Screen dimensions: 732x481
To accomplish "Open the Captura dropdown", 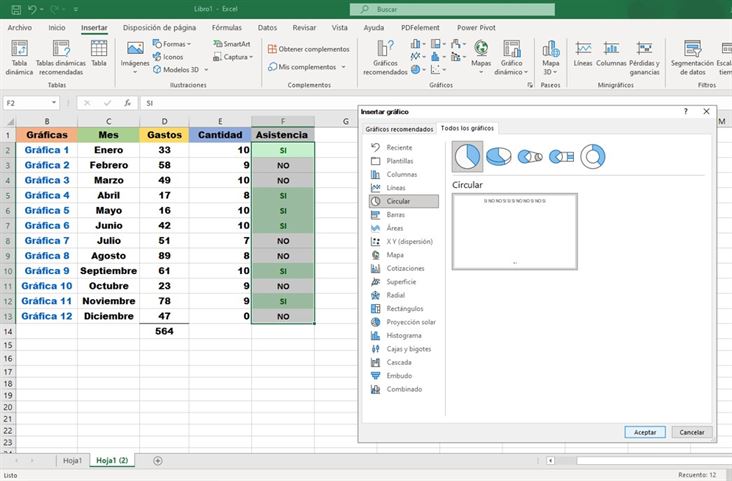I will click(232, 57).
